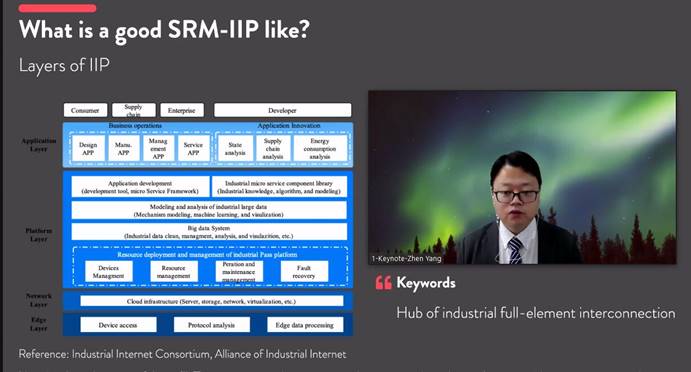
Task: Click the Developer box at diagram top
Action: coord(282,110)
